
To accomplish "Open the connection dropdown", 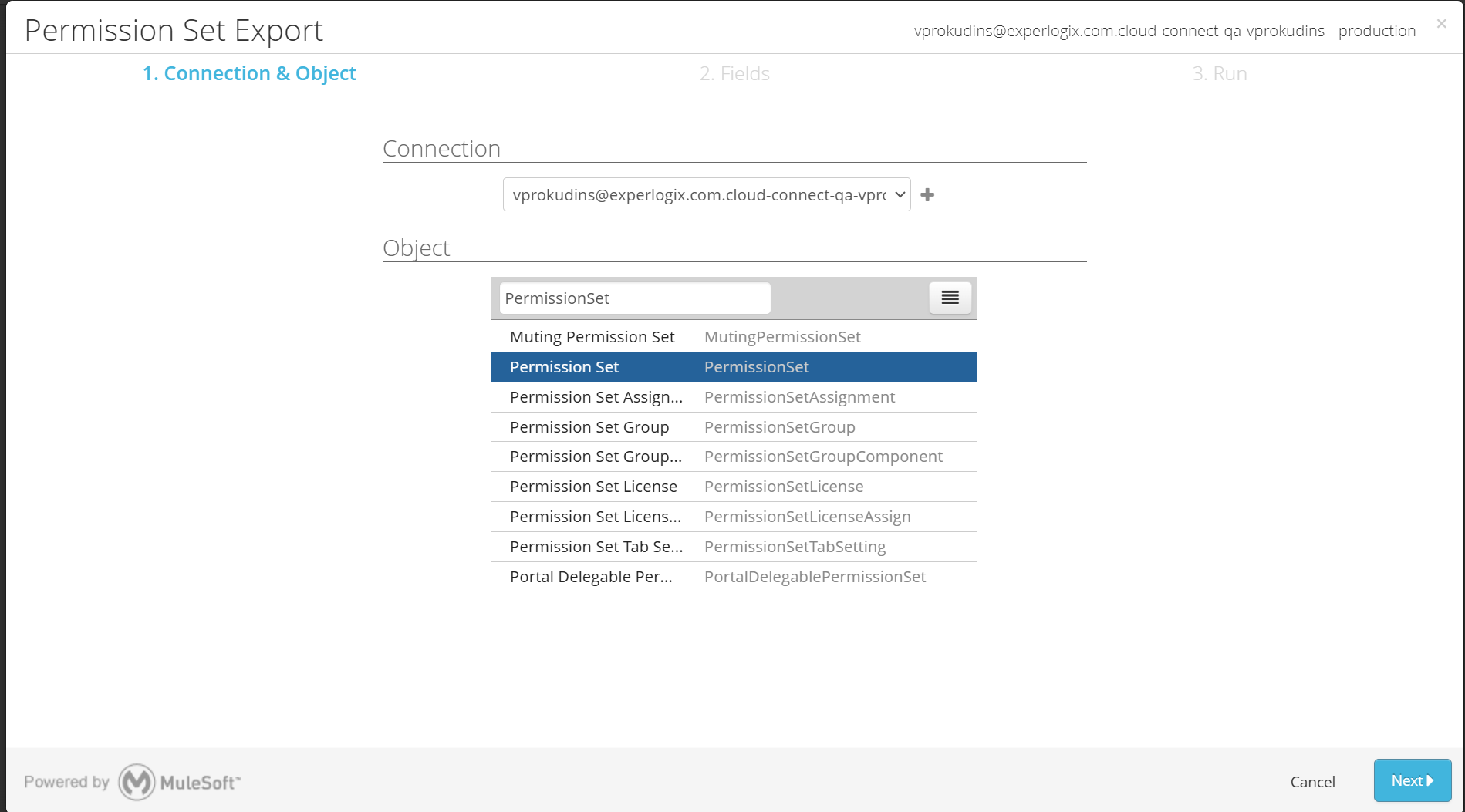I will pos(707,194).
